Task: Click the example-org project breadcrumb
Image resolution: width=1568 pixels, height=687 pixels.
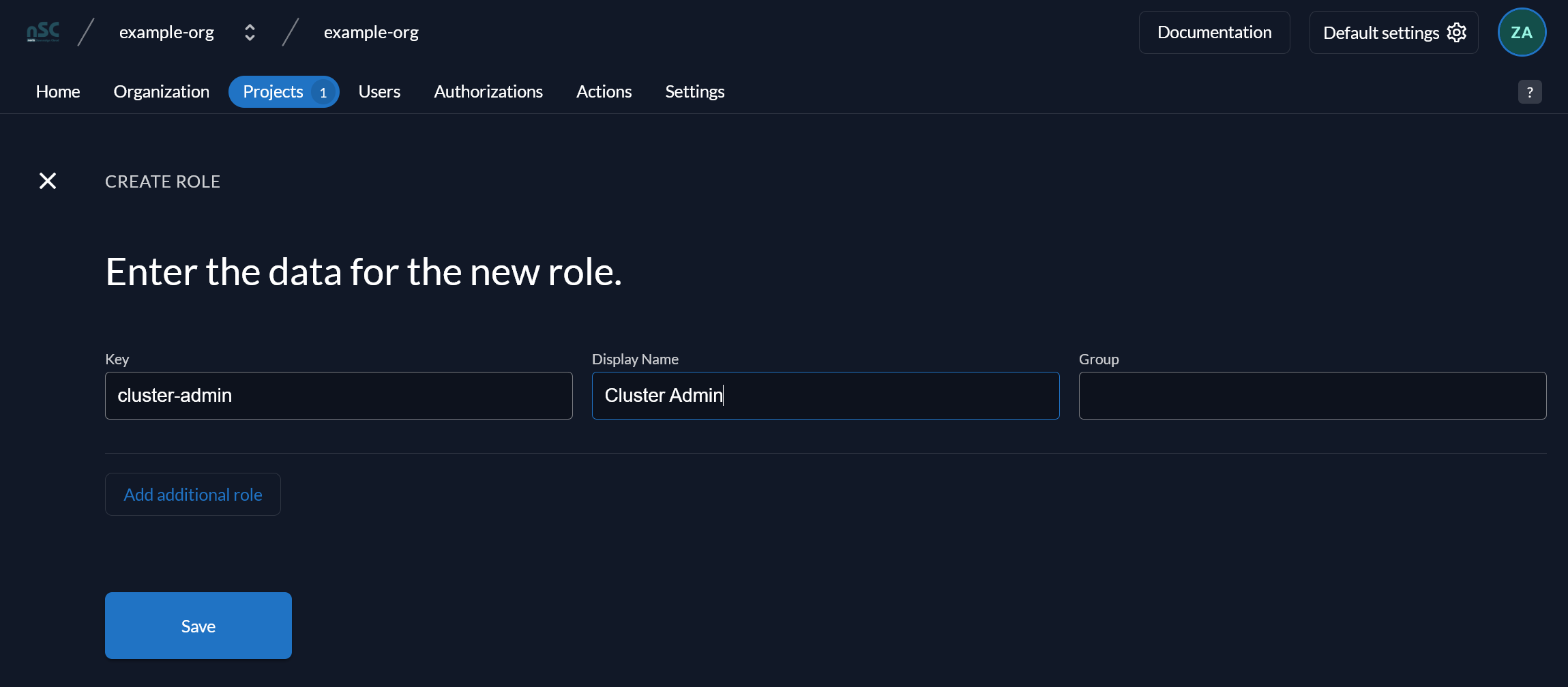Action: pos(371,32)
